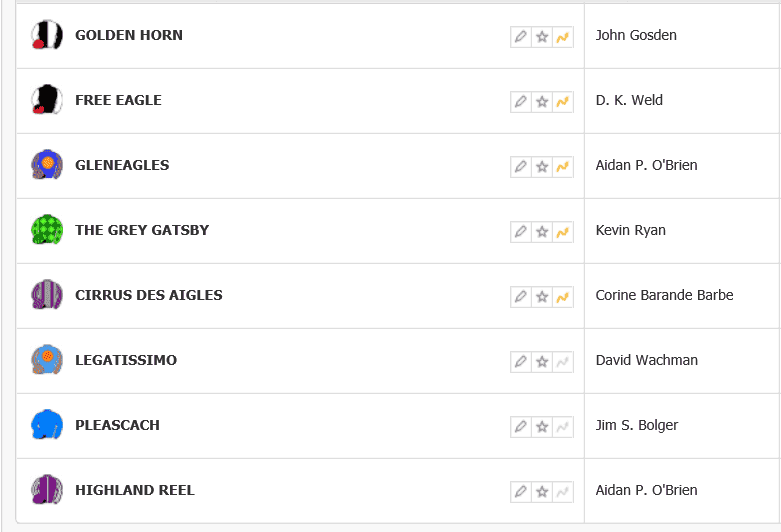Select the Highland Reel horse name

135,490
